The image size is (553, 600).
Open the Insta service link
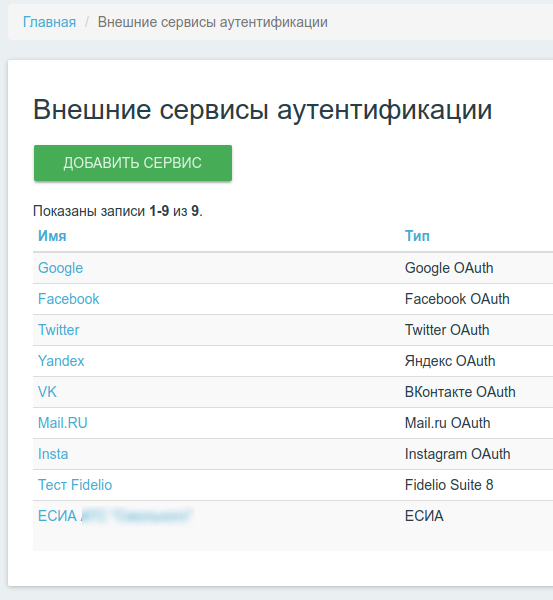tap(53, 454)
